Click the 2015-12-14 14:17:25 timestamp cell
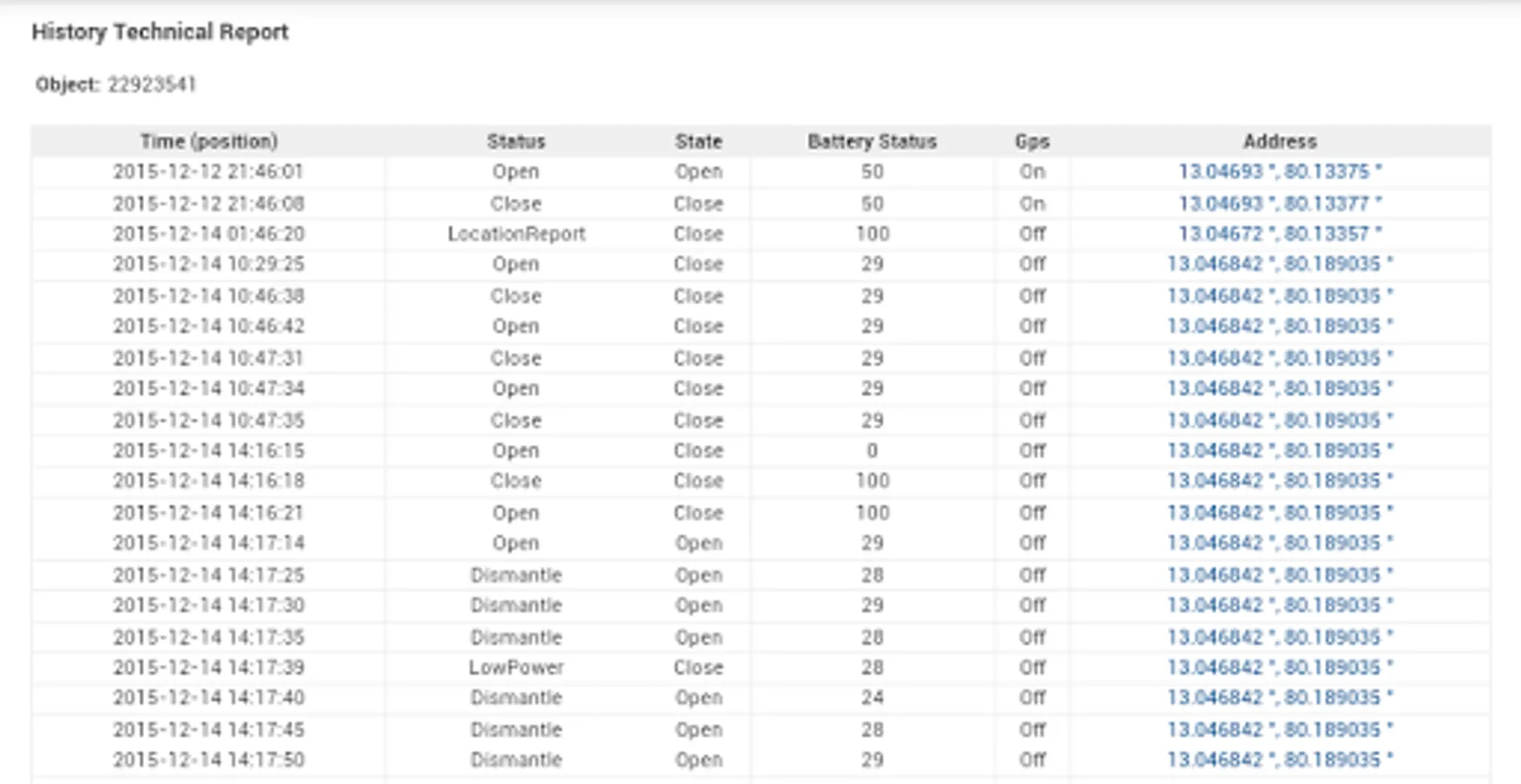 pos(208,575)
